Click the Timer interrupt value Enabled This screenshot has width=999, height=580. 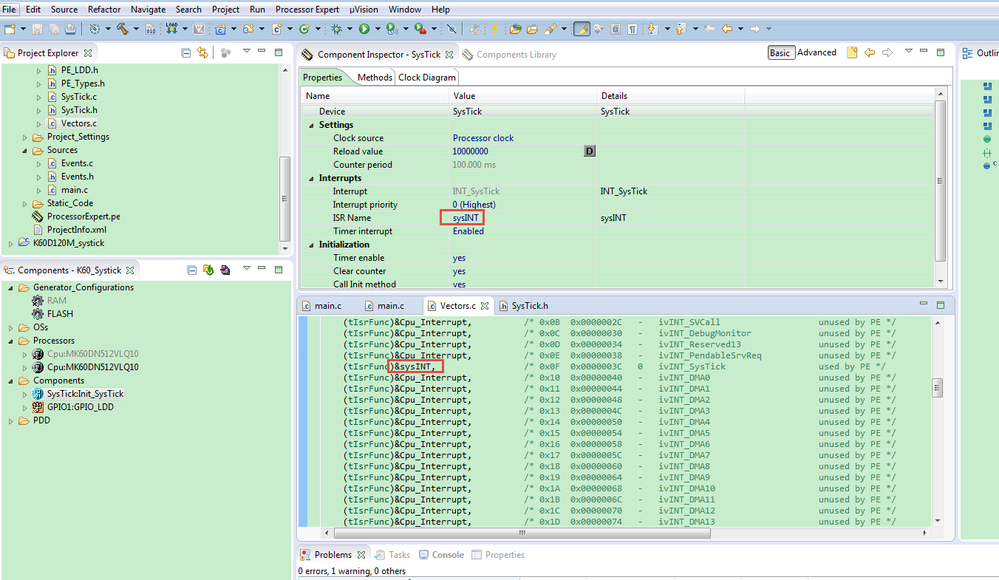pyautogui.click(x=468, y=231)
